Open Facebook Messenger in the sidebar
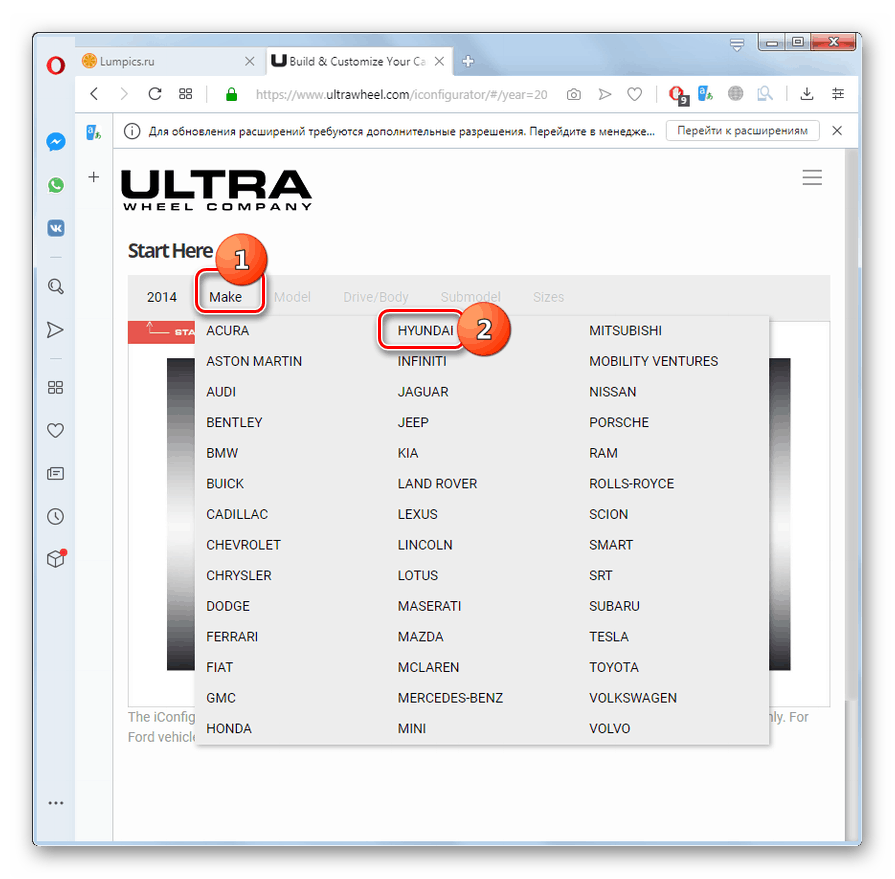Viewport: 895px width, 879px height. click(56, 142)
